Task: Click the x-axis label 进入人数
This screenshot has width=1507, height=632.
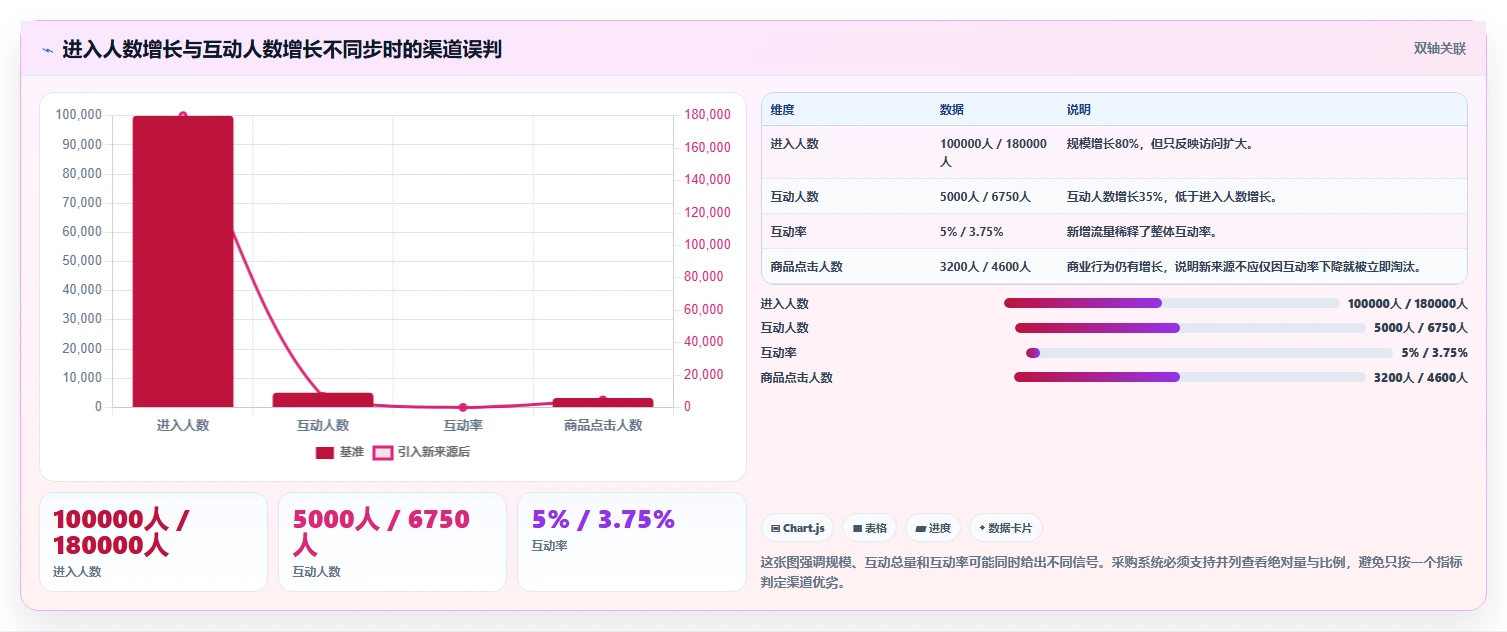Action: [183, 425]
